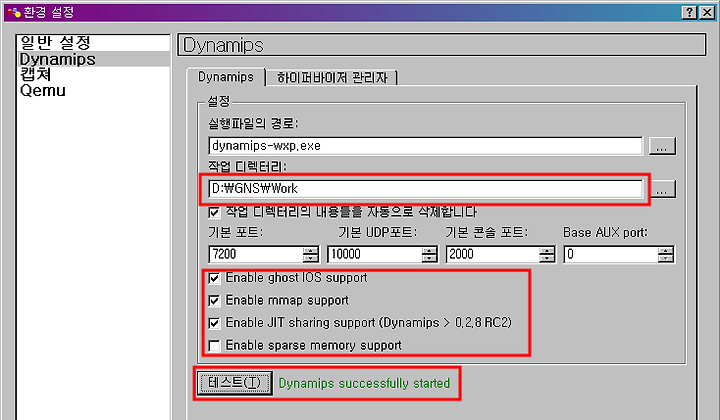Decrease the Base AUX port value
Image resolution: width=720 pixels, height=420 pixels.
click(665, 258)
